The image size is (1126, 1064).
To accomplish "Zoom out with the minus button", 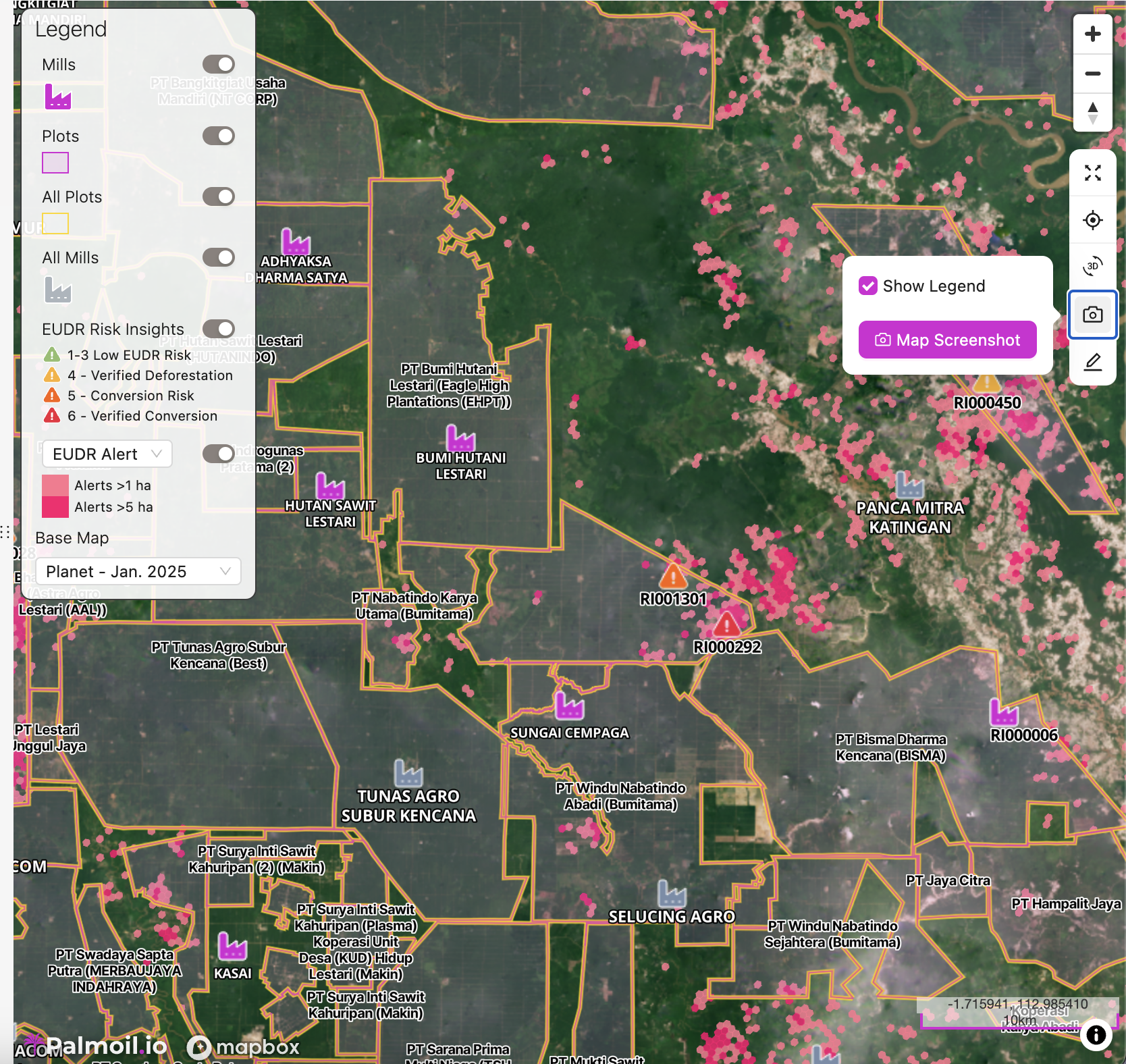I will pos(1092,73).
